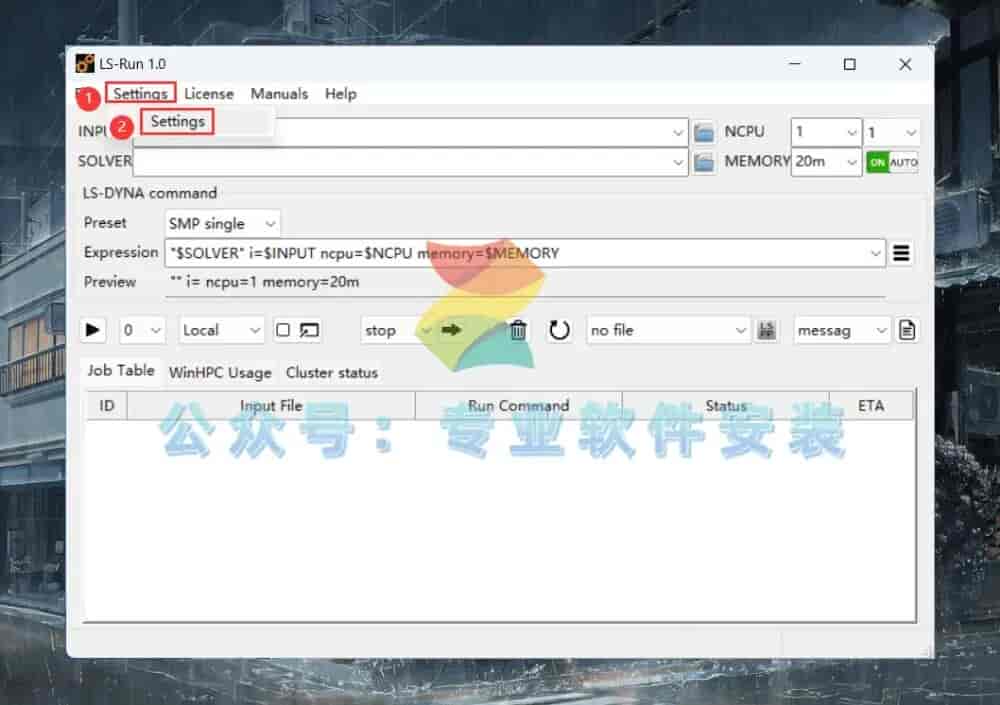The image size is (1000, 705).
Task: Open the queue number 0 dropdown
Action: (x=142, y=330)
